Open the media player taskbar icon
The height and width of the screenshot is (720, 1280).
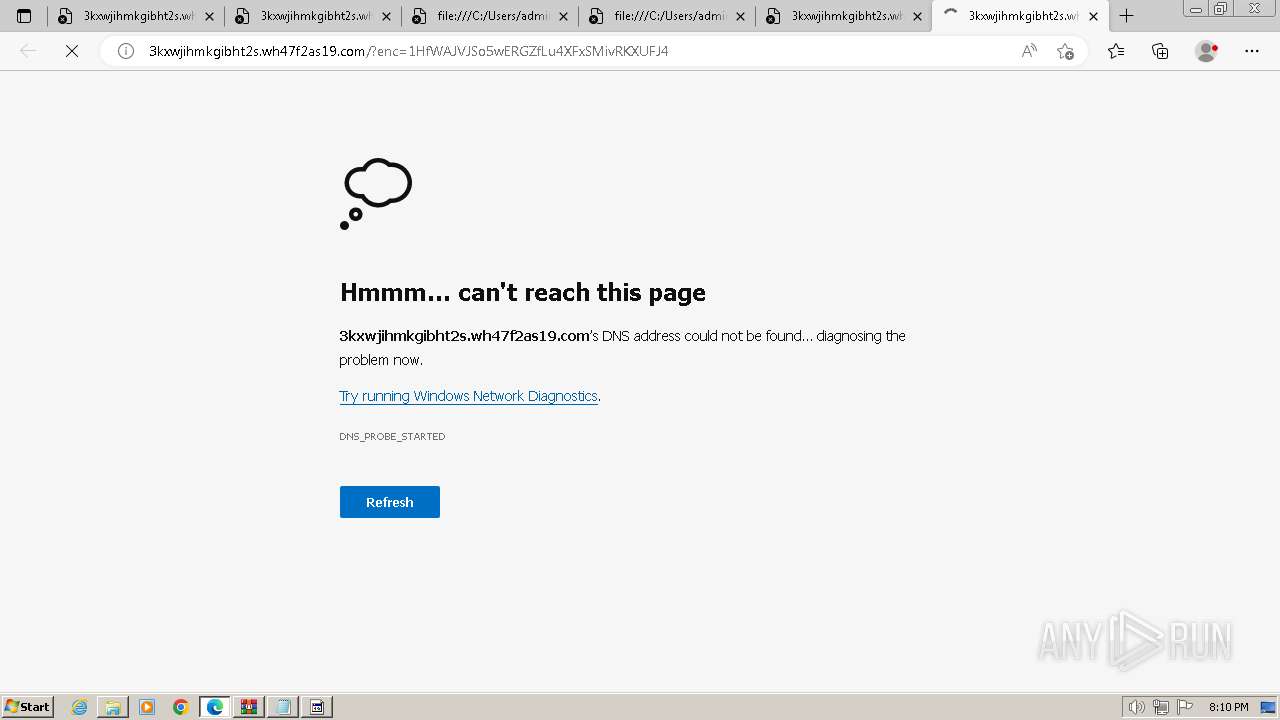point(147,707)
